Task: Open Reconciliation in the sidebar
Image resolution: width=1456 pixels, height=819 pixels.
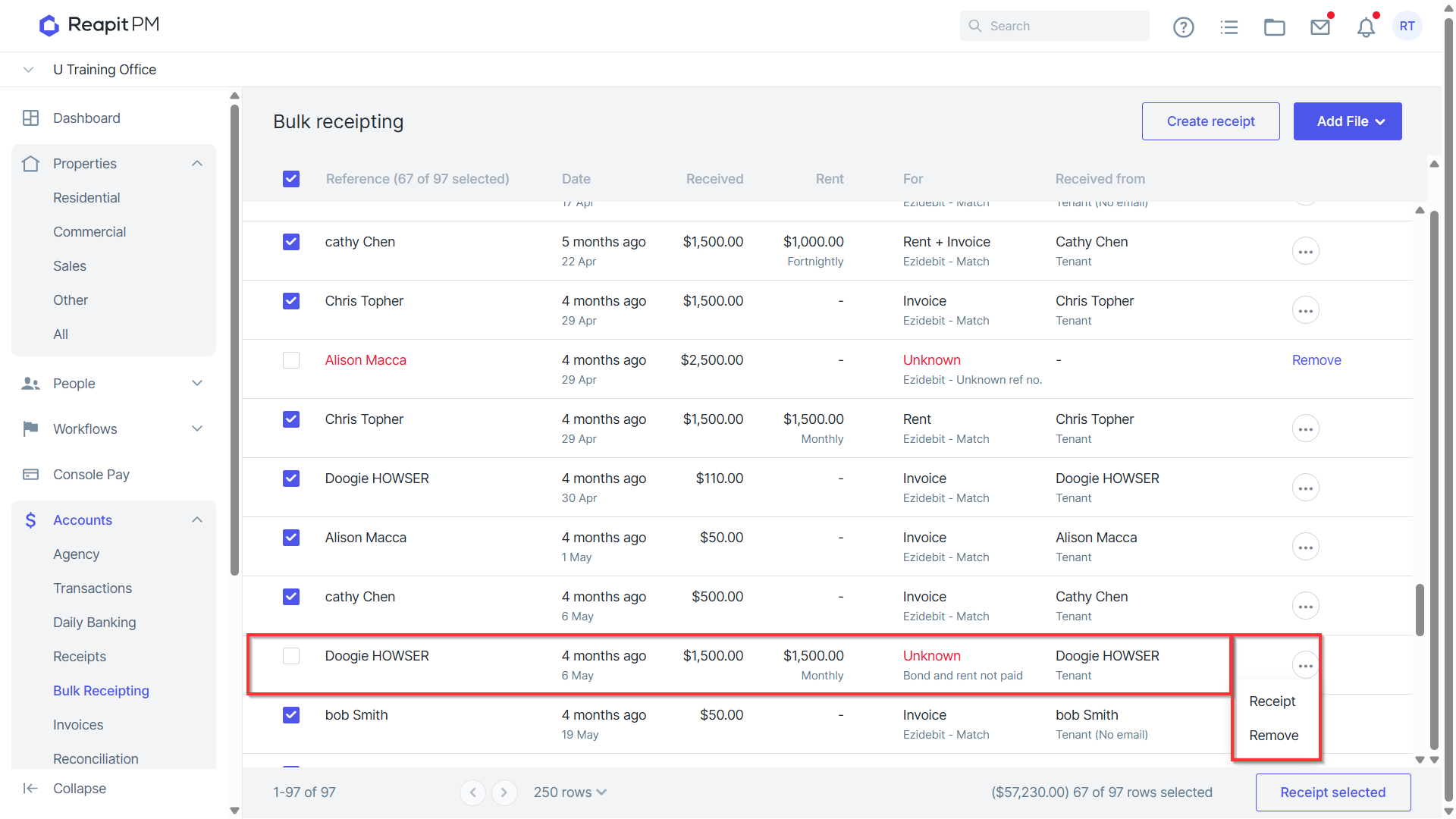Action: tap(96, 759)
